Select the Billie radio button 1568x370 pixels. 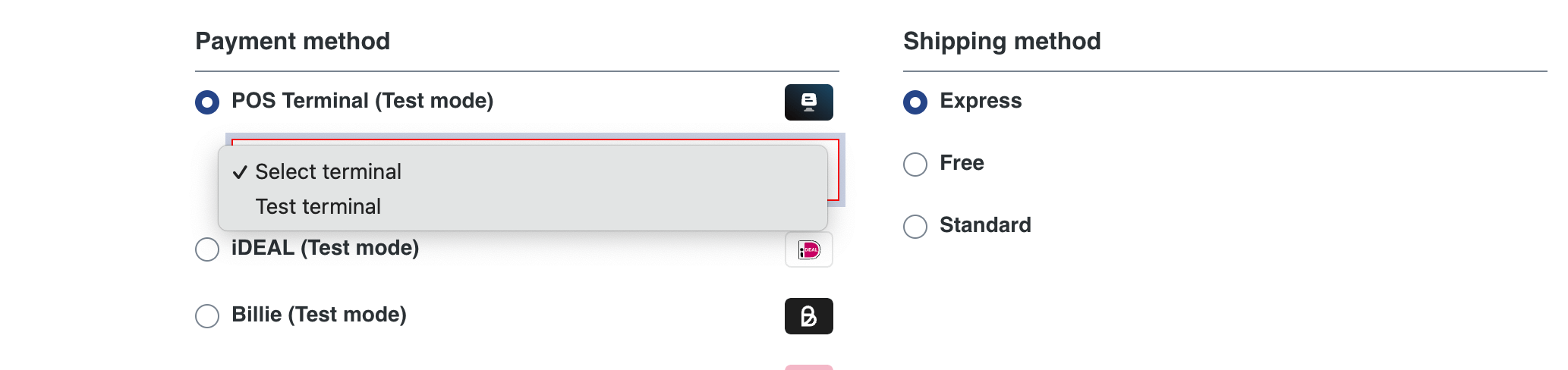tap(207, 315)
